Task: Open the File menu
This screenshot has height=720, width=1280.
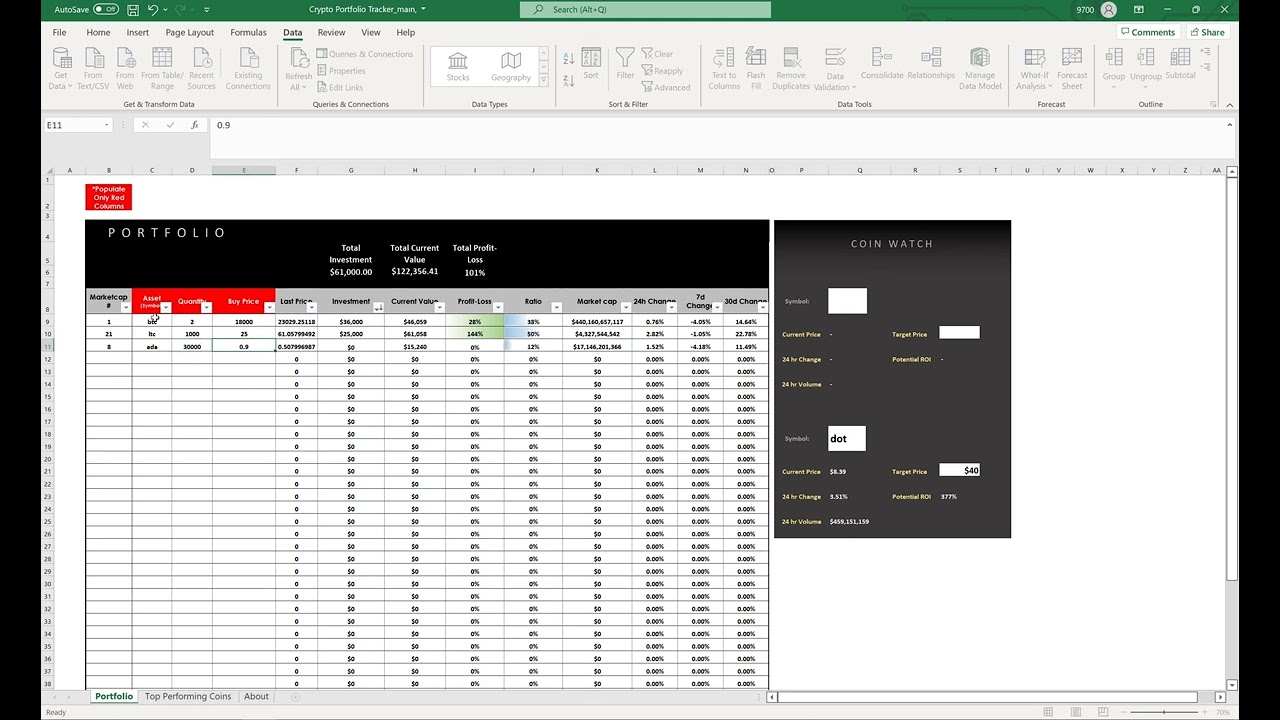Action: [59, 32]
